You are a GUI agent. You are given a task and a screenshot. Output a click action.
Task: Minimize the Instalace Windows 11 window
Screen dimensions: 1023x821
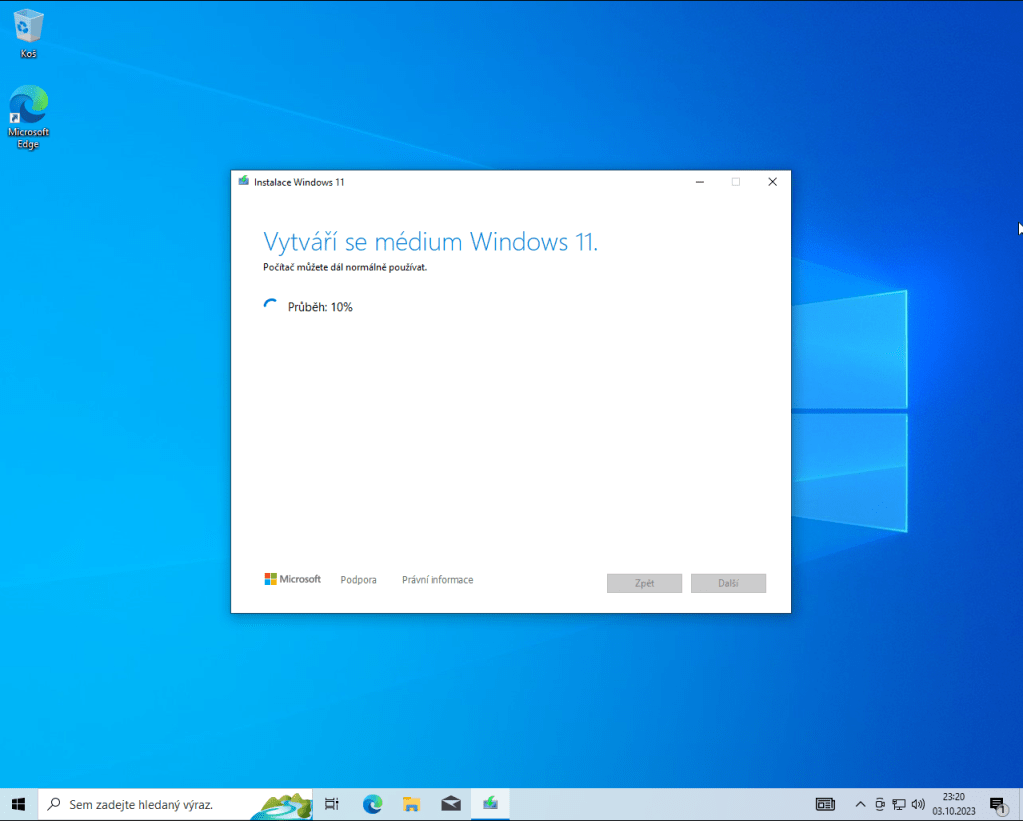click(700, 182)
